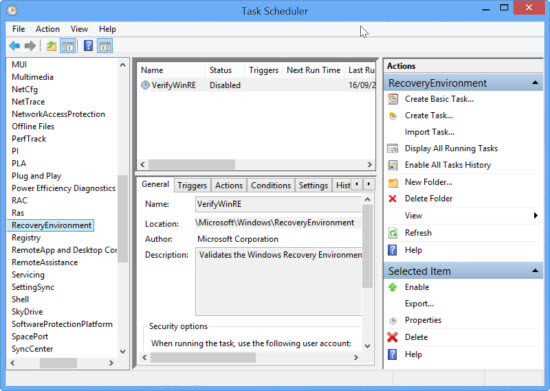Expand the View submenu arrow

pyautogui.click(x=536, y=215)
